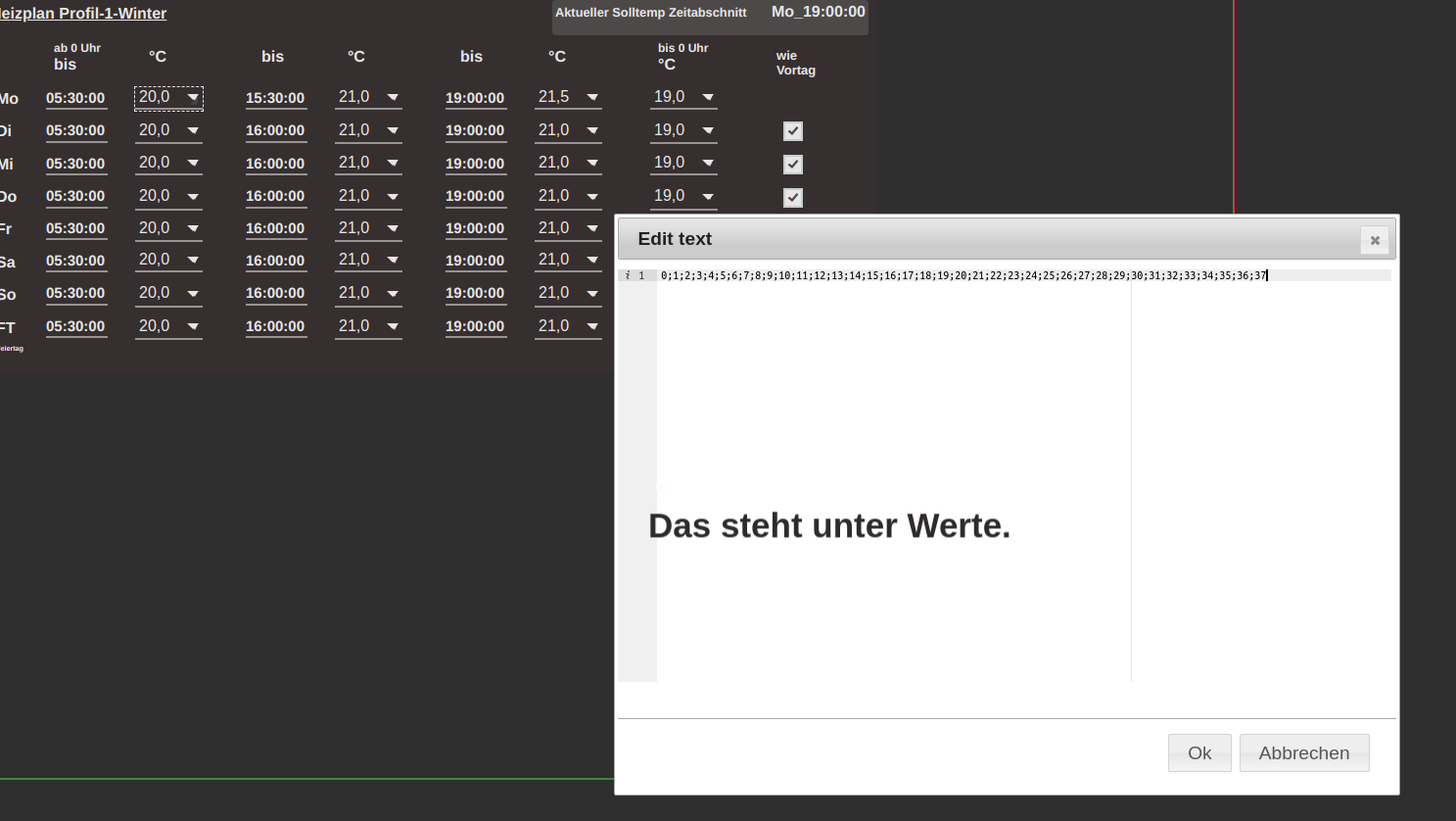Viewport: 1456px width, 821px height.
Task: Uncheck the wie Vortag checkbox for Do
Action: tap(793, 198)
